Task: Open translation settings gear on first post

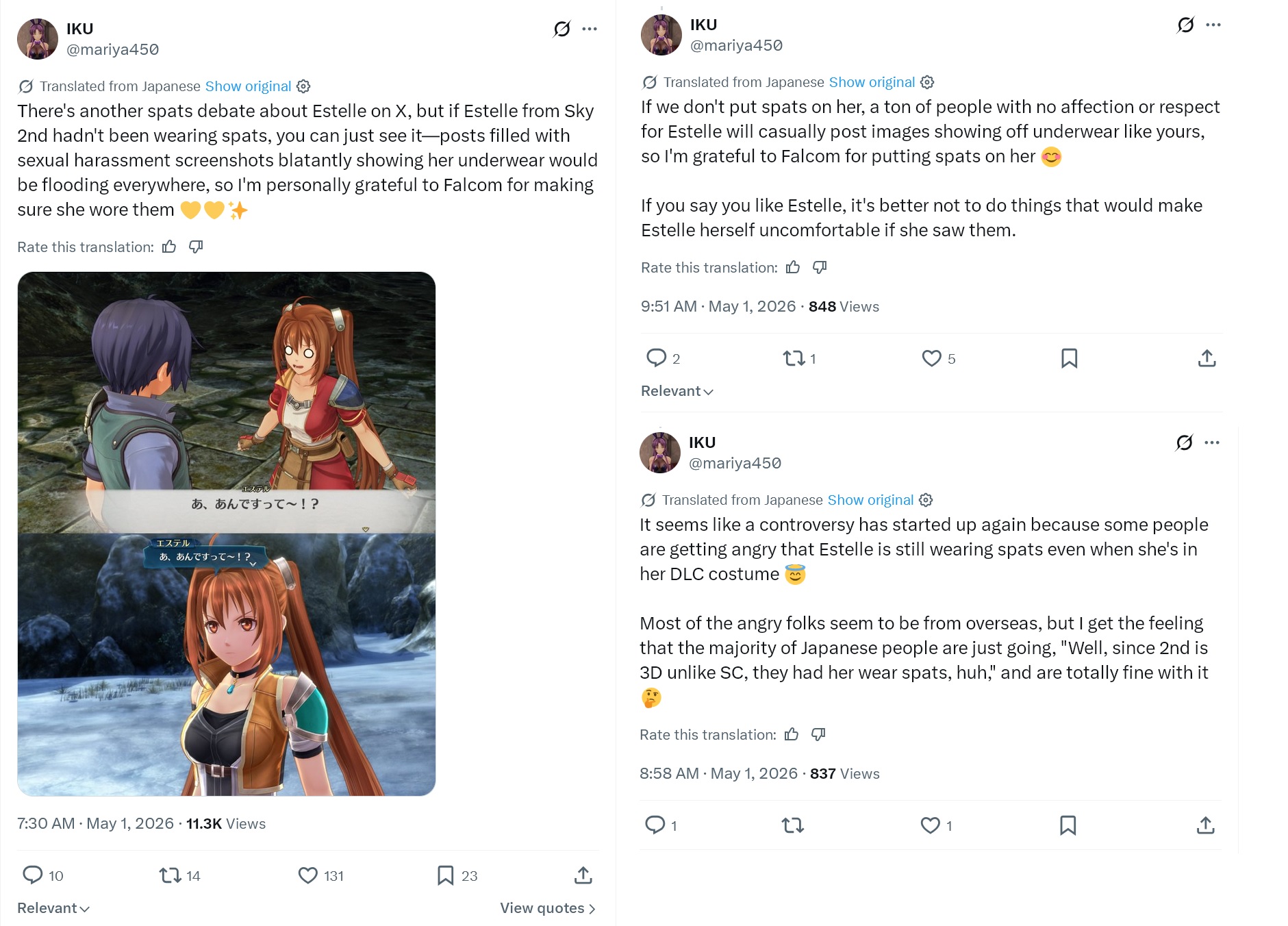Action: (303, 86)
